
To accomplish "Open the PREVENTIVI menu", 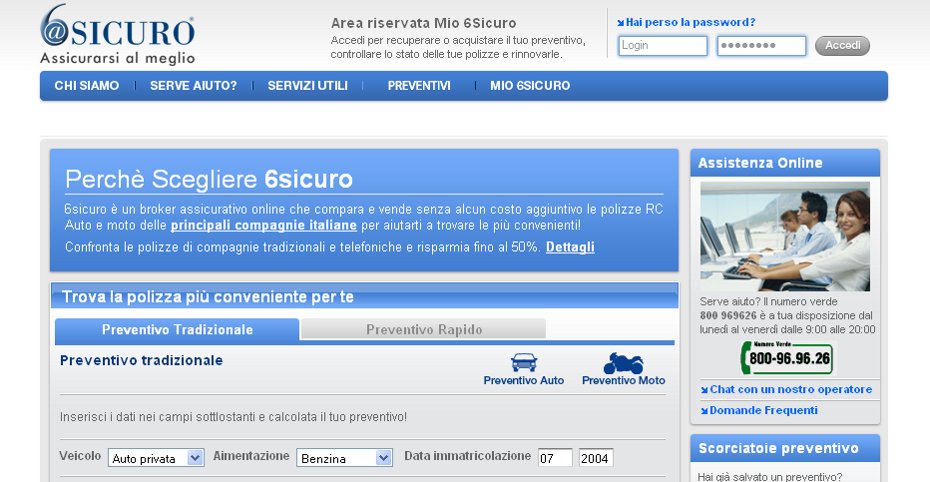I will pyautogui.click(x=419, y=85).
